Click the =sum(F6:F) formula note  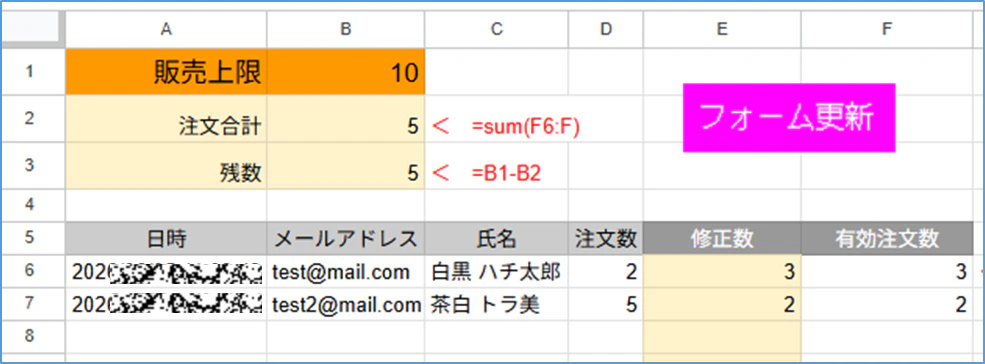coord(526,128)
